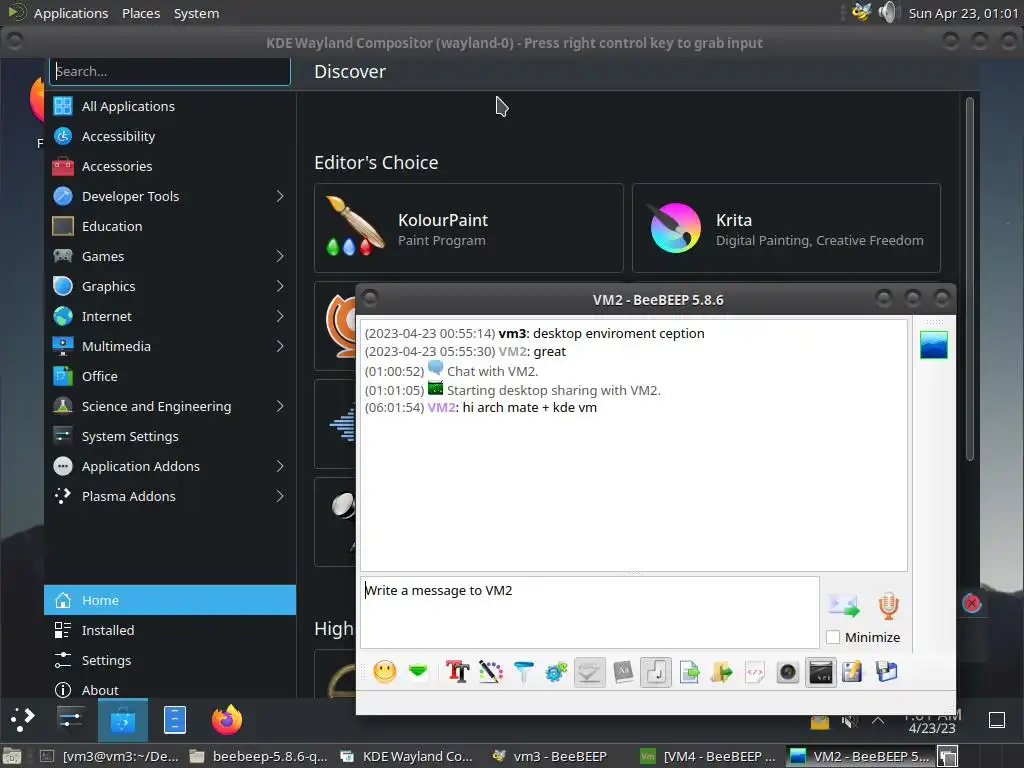
Task: Open the KDE application launcher icon
Action: (x=22, y=719)
